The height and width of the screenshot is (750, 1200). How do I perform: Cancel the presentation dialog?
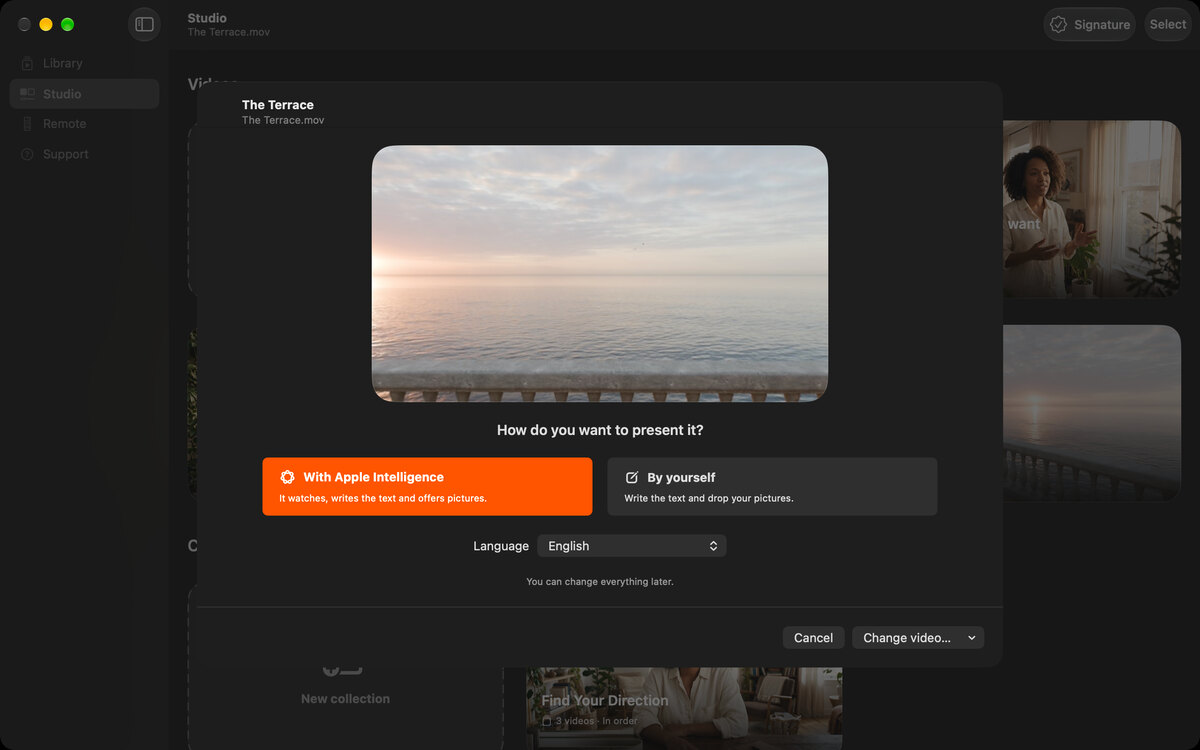pos(813,638)
